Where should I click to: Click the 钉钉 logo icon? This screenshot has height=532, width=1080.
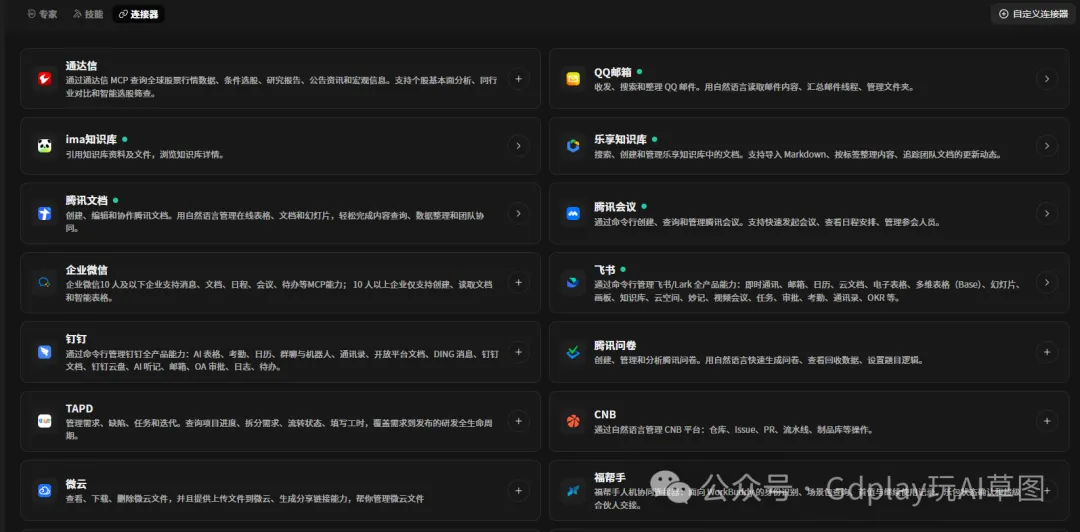click(x=45, y=352)
